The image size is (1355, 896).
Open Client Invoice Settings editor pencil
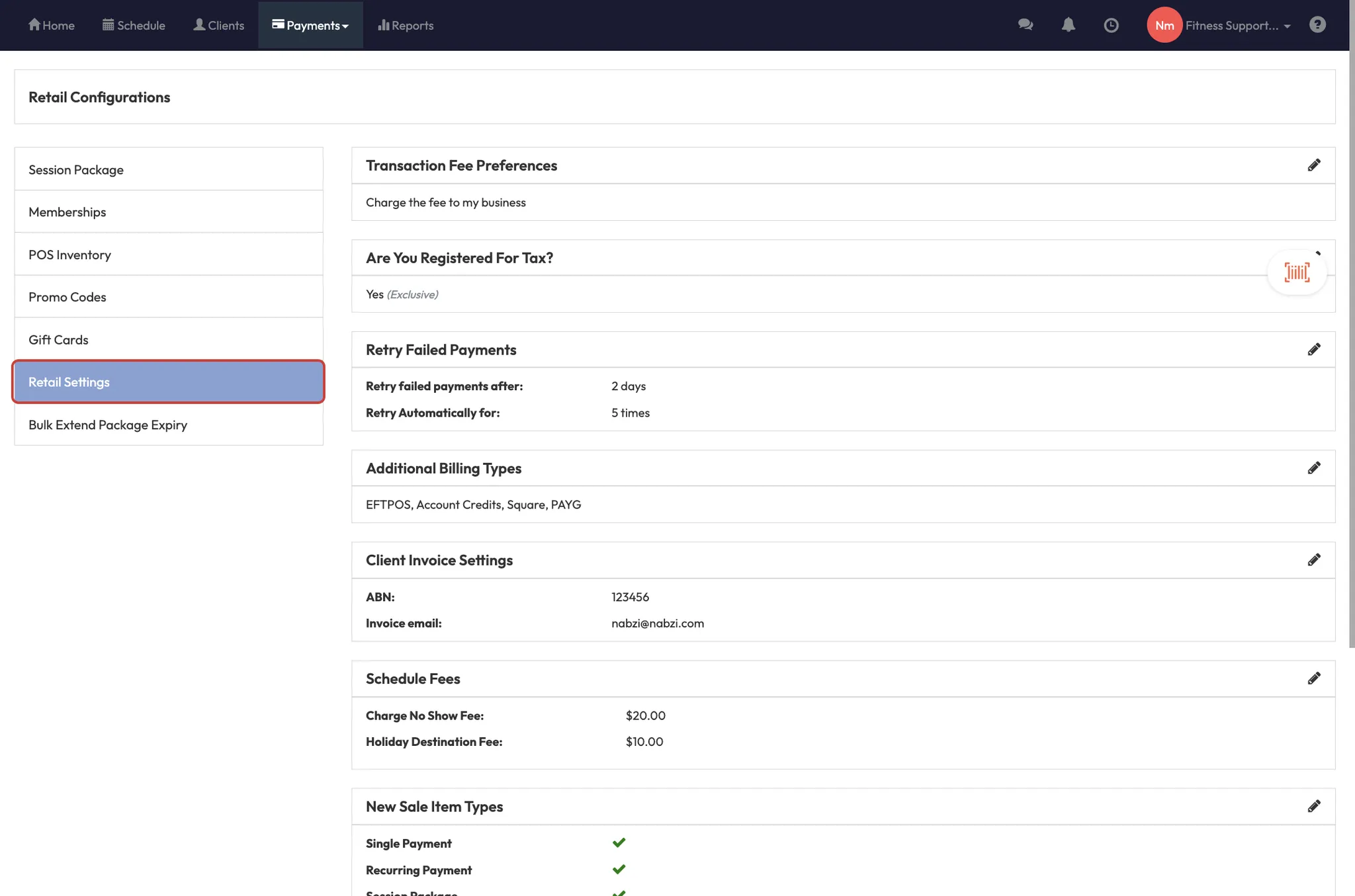[1314, 560]
